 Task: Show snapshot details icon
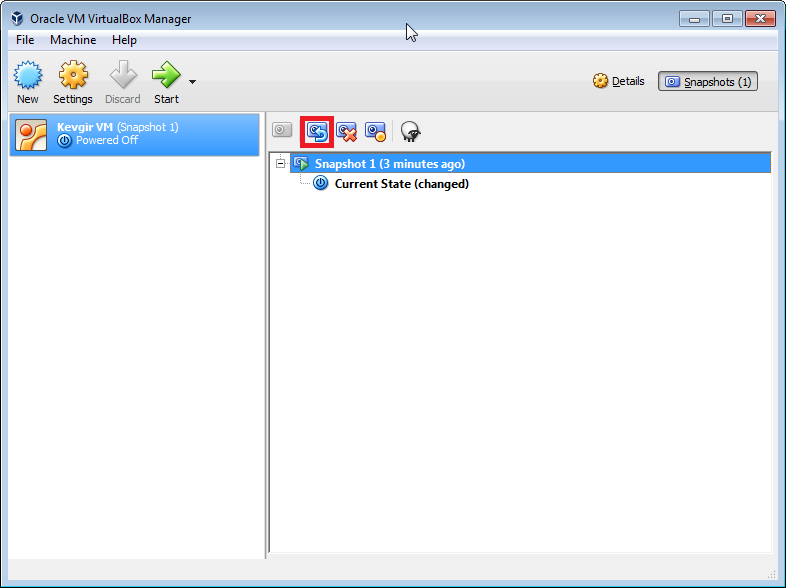375,132
